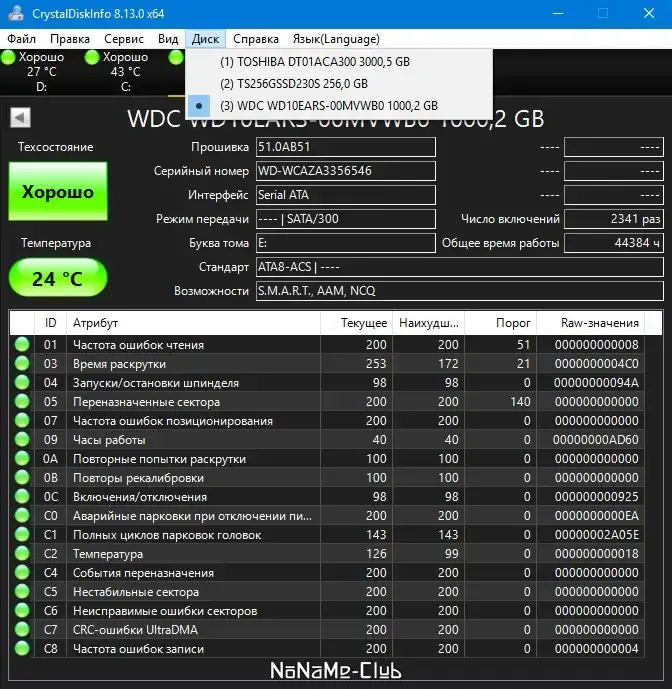Open the Язык(Language) menu
Screen dimensions: 672x689
pyautogui.click(x=336, y=39)
